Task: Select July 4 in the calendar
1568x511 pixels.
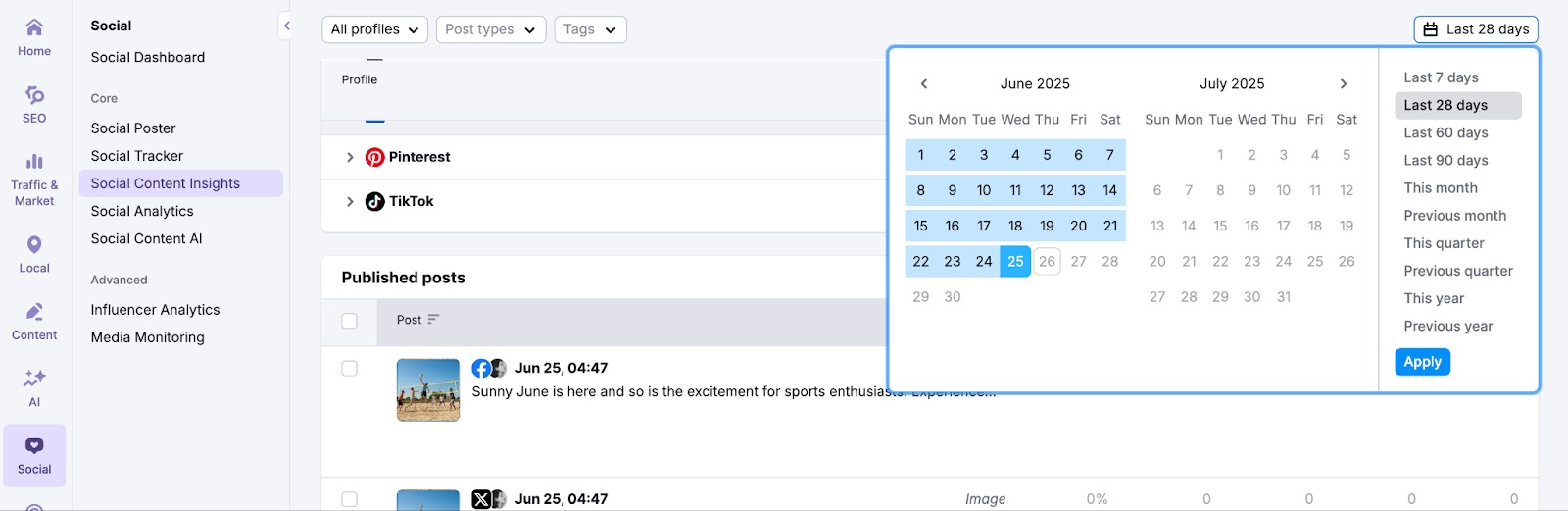Action: click(x=1315, y=155)
